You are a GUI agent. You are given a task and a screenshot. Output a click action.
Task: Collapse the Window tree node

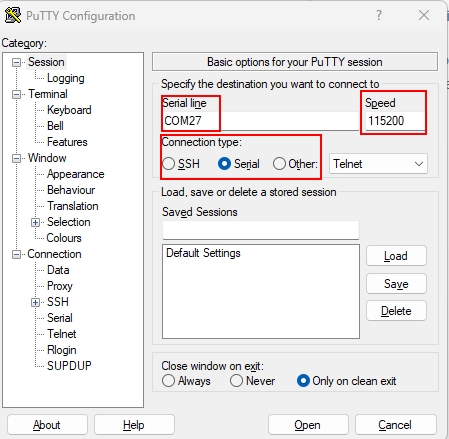click(x=16, y=158)
